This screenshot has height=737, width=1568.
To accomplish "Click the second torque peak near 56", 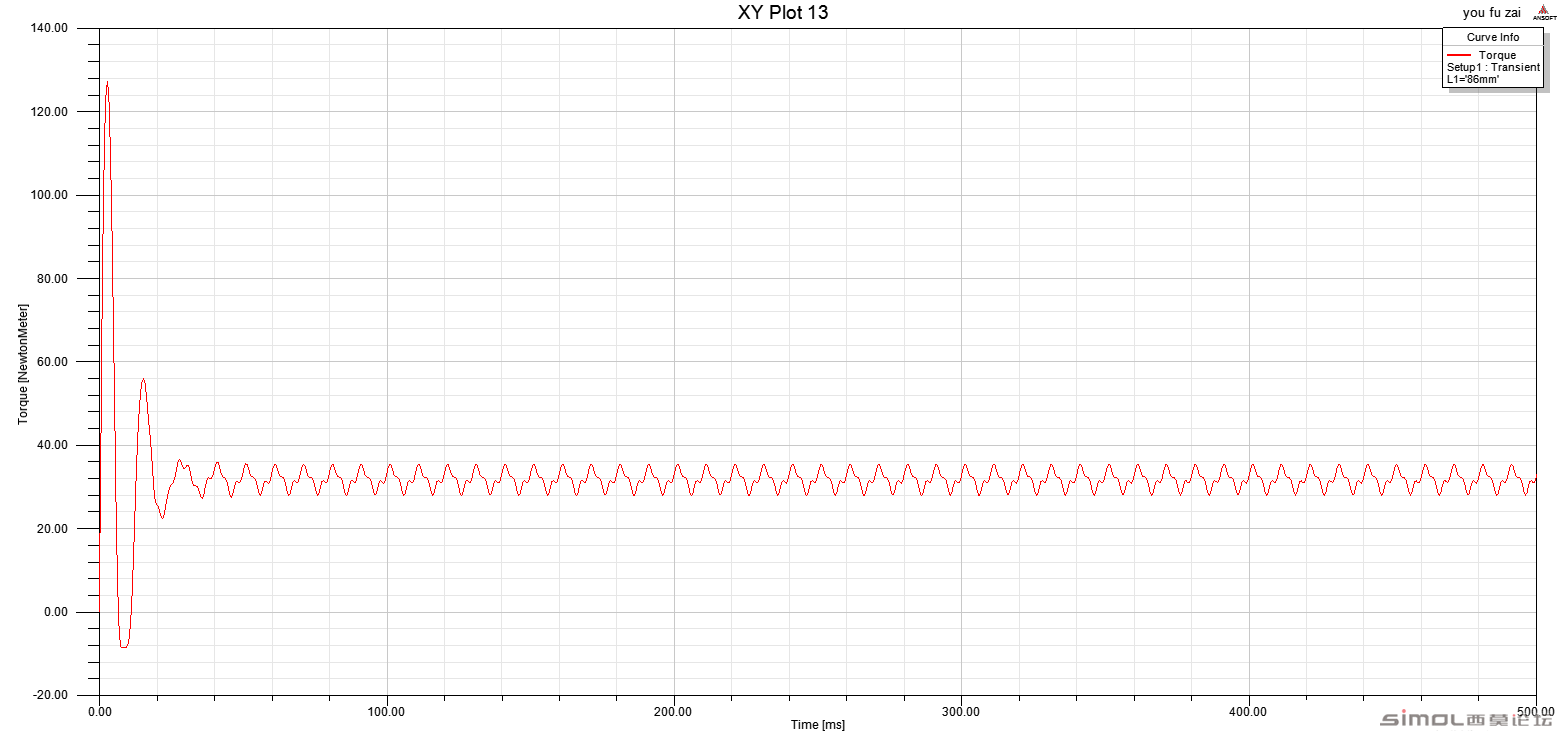I will 143,380.
